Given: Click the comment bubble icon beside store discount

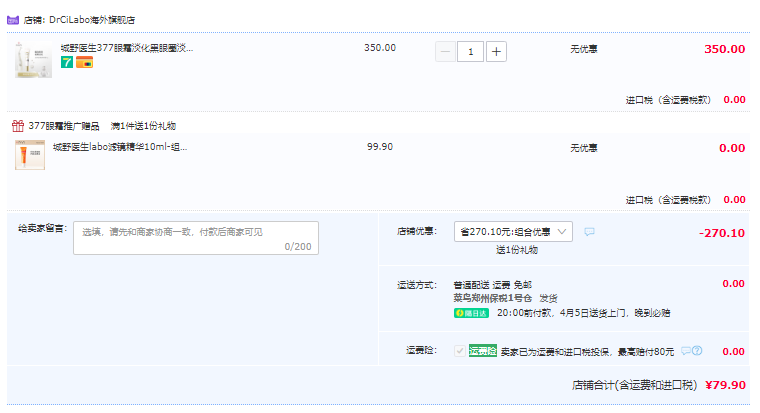Looking at the screenshot, I should [x=589, y=232].
